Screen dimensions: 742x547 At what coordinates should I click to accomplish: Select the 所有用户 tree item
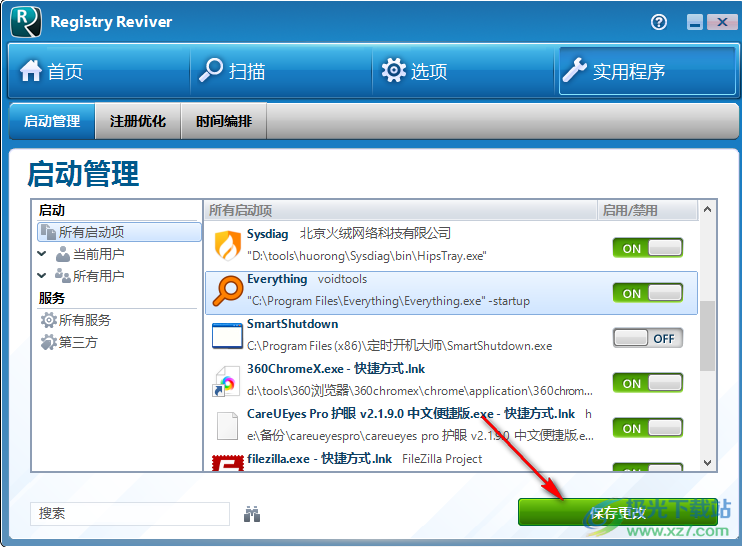[x=99, y=276]
